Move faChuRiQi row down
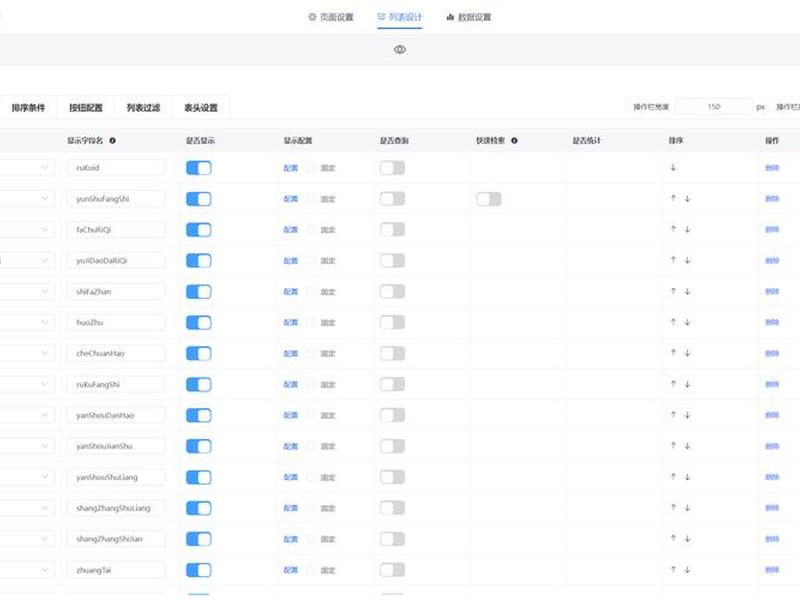Image resolution: width=800 pixels, height=600 pixels. [687, 230]
